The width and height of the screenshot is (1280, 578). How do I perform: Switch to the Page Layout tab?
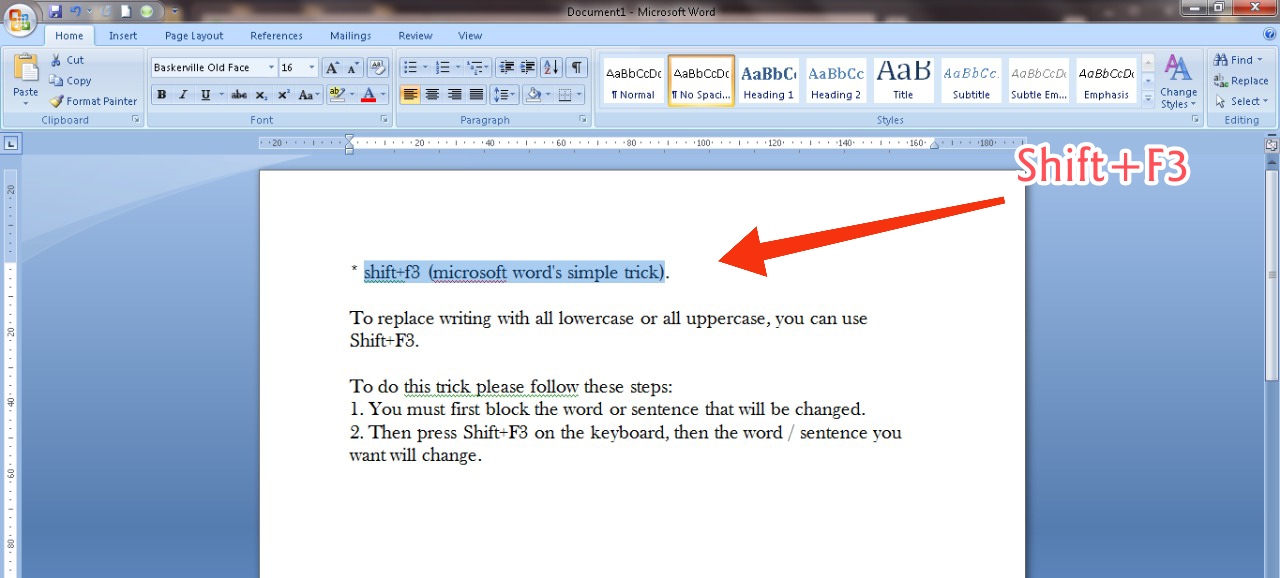tap(194, 36)
